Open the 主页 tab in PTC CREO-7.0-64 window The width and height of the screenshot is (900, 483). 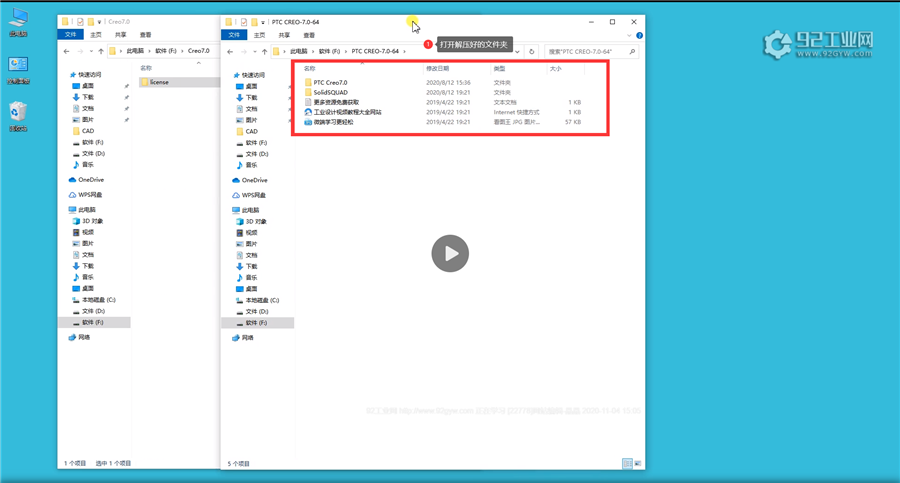point(259,35)
